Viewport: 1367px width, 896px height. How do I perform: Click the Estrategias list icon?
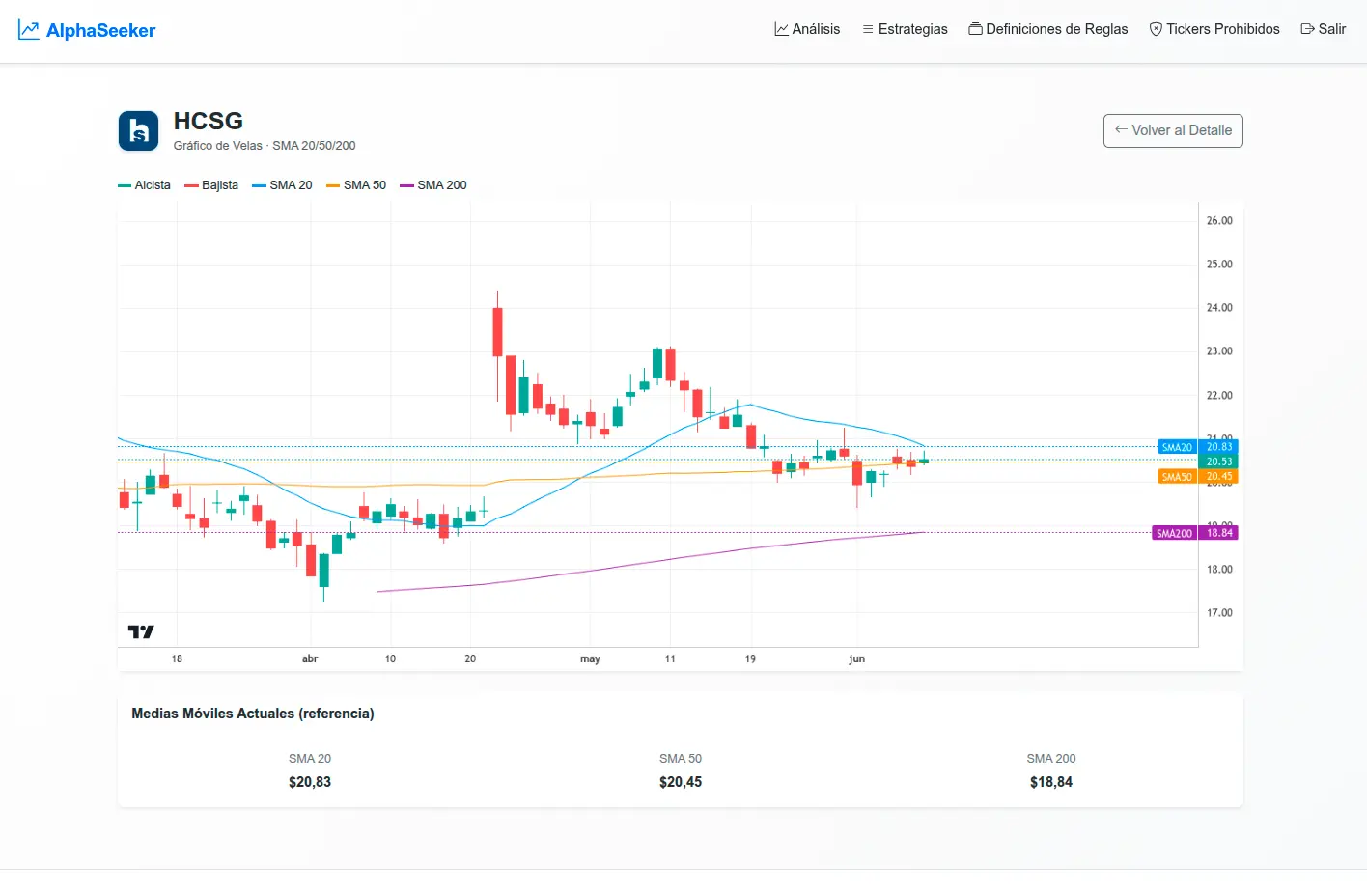[x=868, y=29]
